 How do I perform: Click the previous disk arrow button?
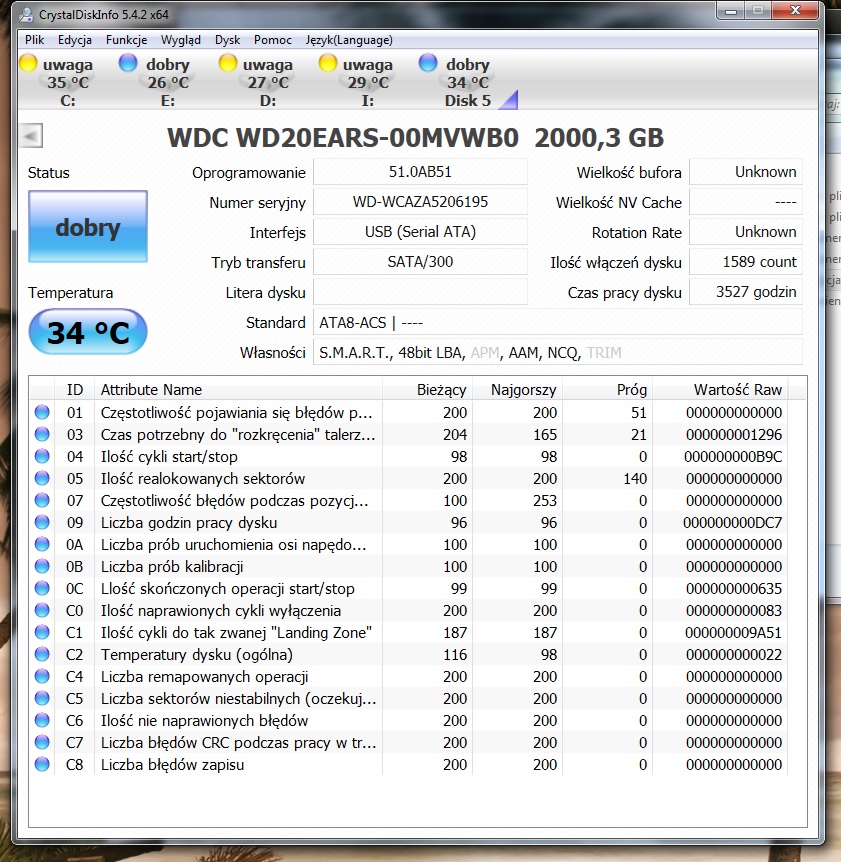click(31, 136)
